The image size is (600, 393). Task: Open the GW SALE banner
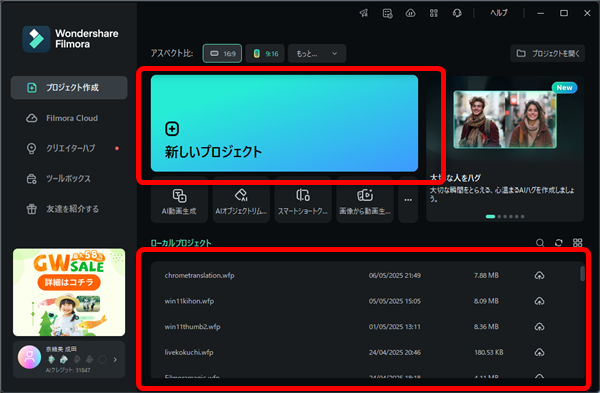pos(69,292)
